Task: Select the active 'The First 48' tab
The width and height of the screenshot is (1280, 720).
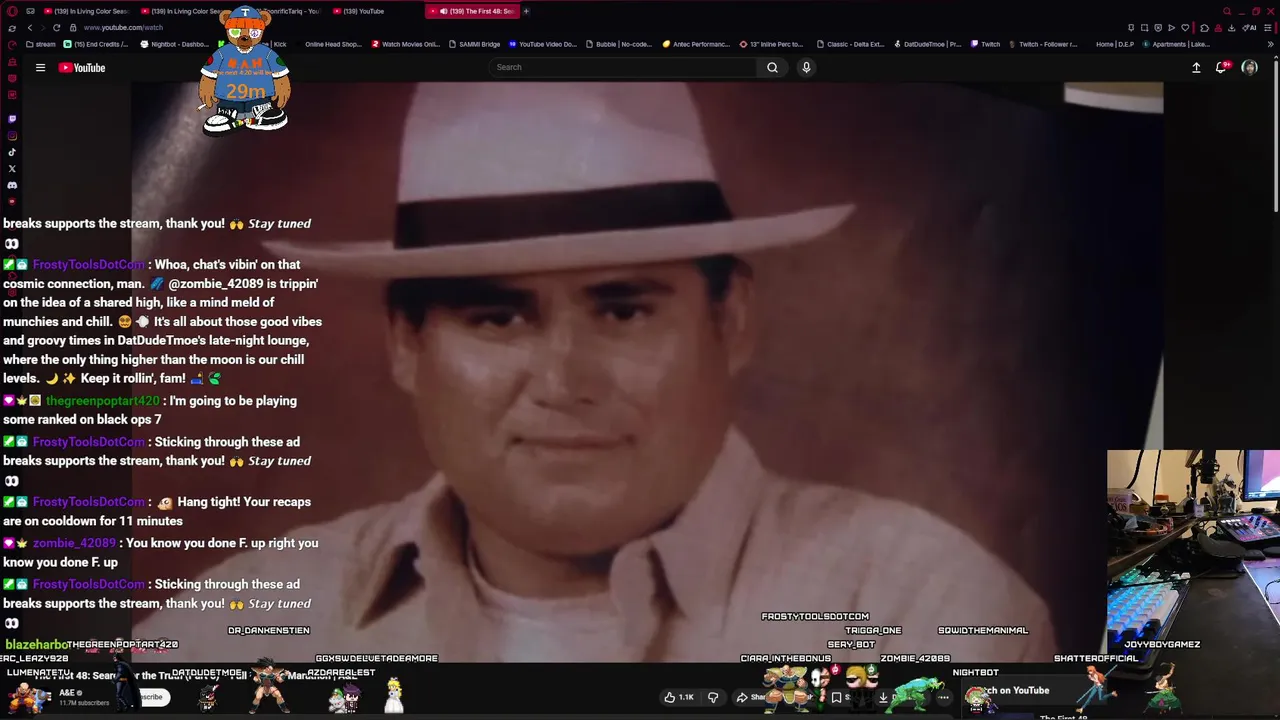Action: point(472,11)
